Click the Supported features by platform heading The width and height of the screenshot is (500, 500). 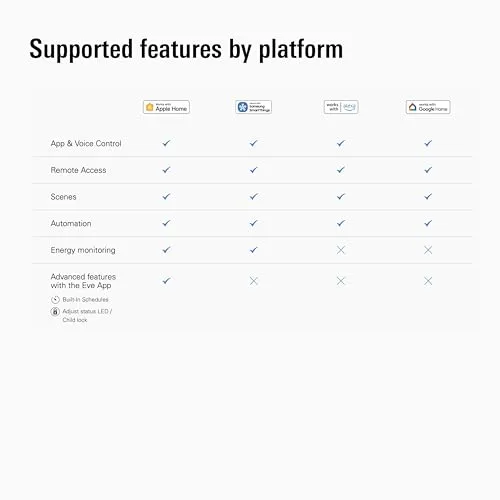click(x=186, y=49)
